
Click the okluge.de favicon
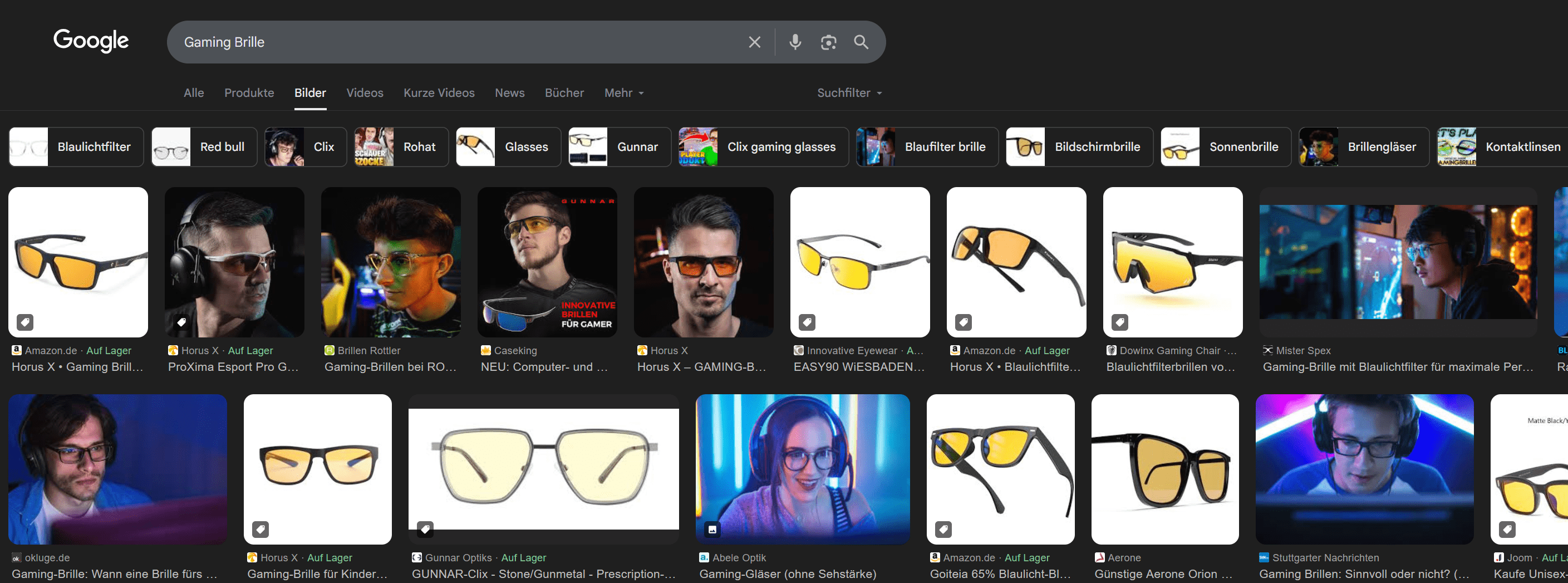17,557
